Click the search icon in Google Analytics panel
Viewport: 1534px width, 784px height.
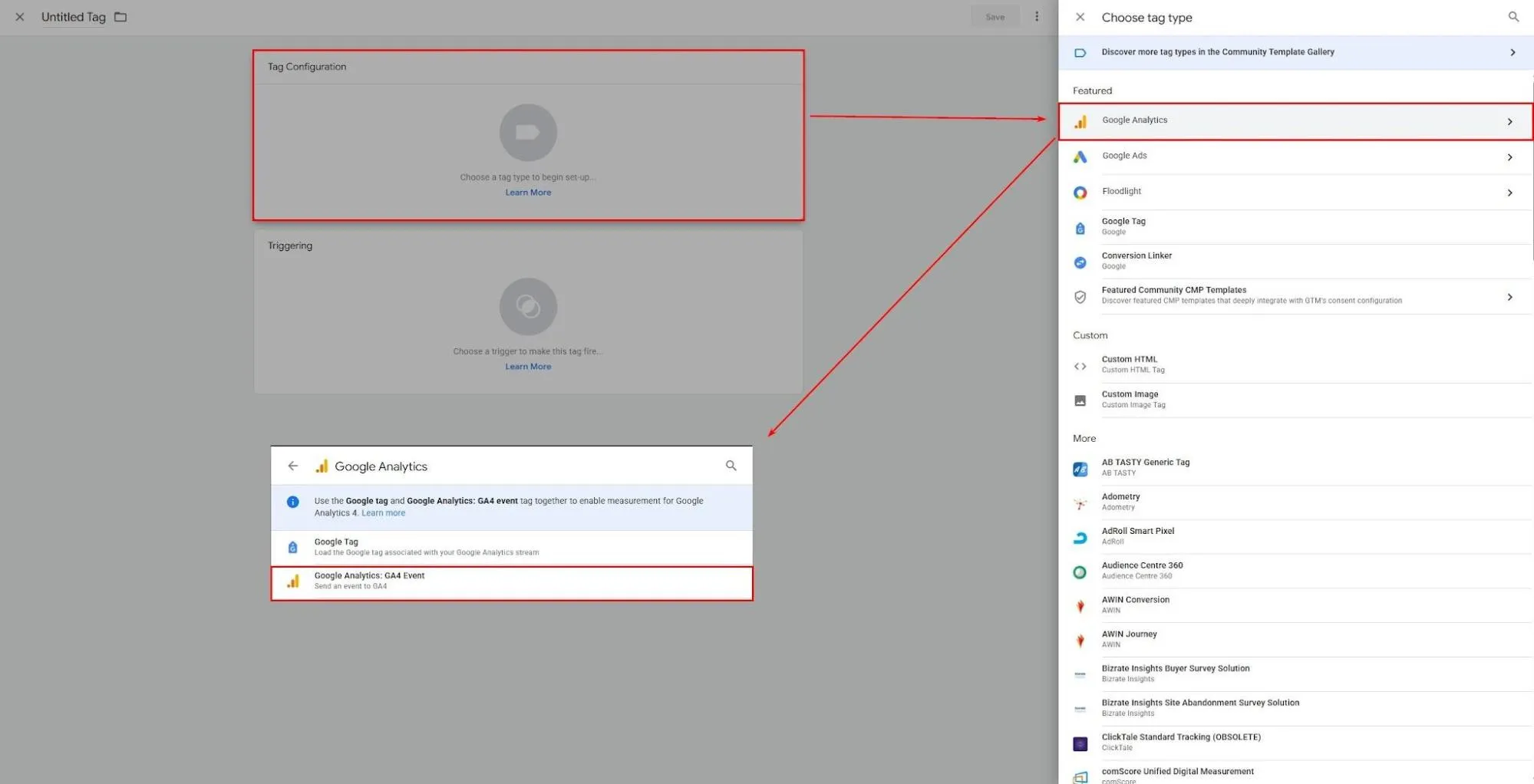click(x=731, y=466)
